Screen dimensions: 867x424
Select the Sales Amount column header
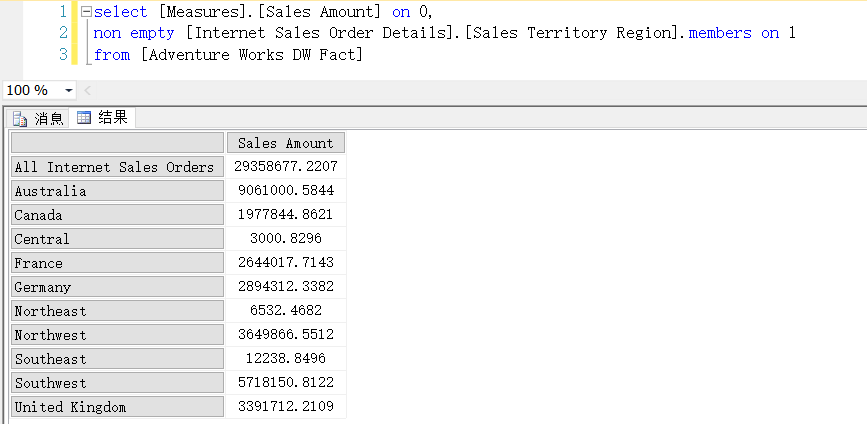pyautogui.click(x=286, y=143)
